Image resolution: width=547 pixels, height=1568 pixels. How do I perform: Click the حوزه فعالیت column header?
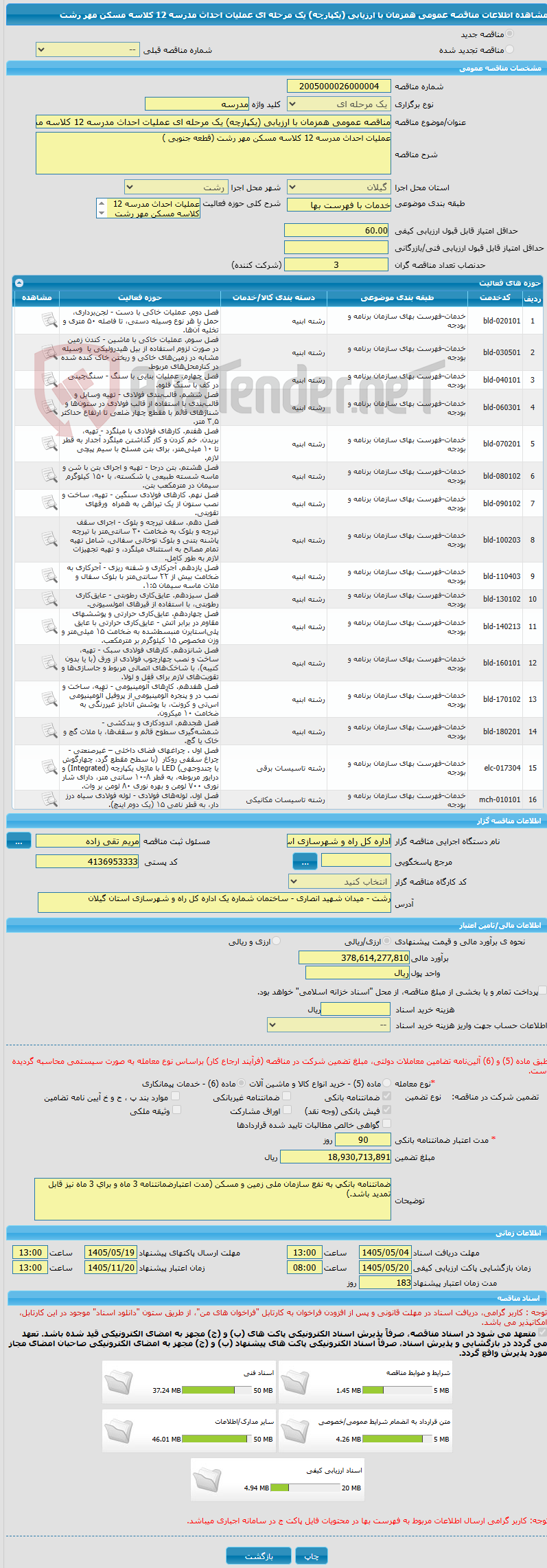click(x=140, y=297)
